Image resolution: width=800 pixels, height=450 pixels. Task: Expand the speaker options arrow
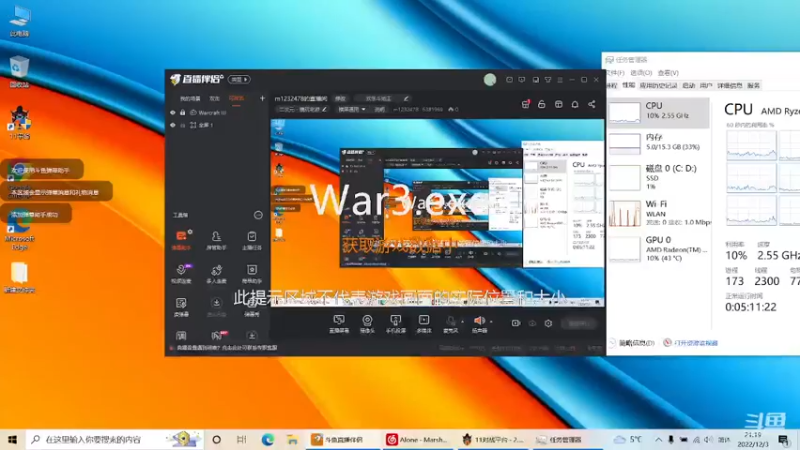[x=491, y=321]
